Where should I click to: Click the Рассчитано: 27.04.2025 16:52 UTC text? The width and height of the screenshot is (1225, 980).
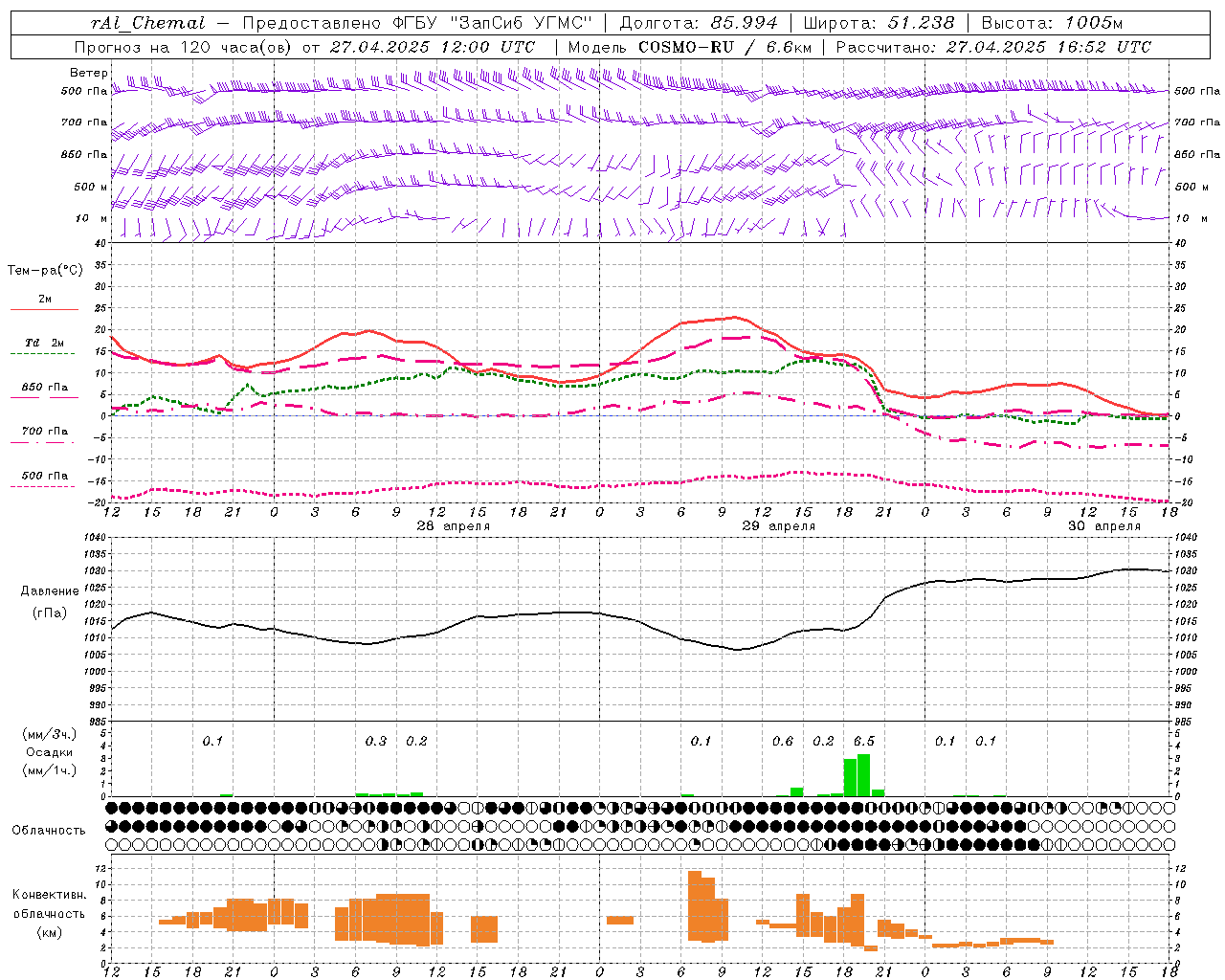(x=993, y=46)
